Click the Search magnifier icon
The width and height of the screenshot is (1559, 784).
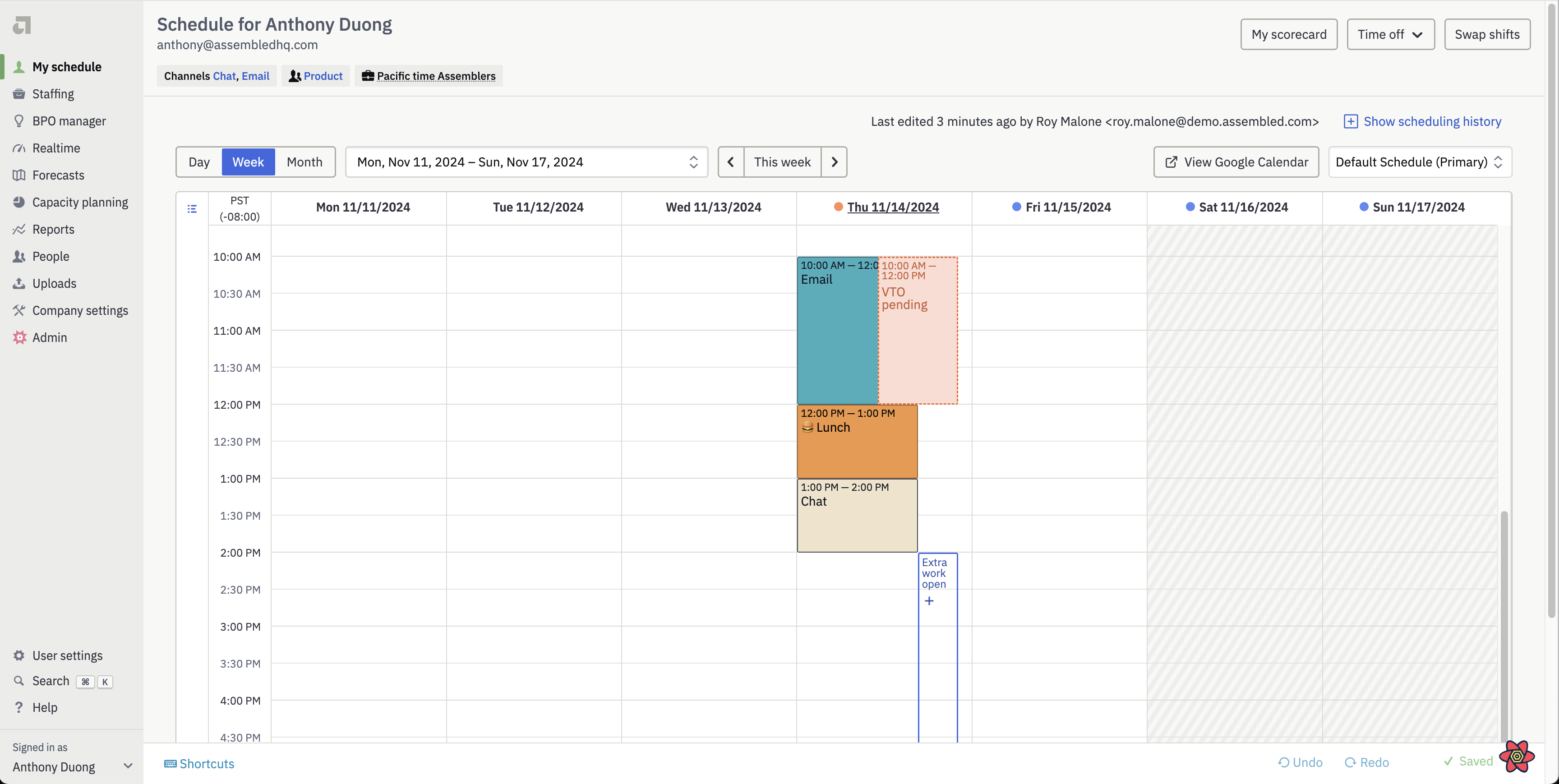click(19, 681)
